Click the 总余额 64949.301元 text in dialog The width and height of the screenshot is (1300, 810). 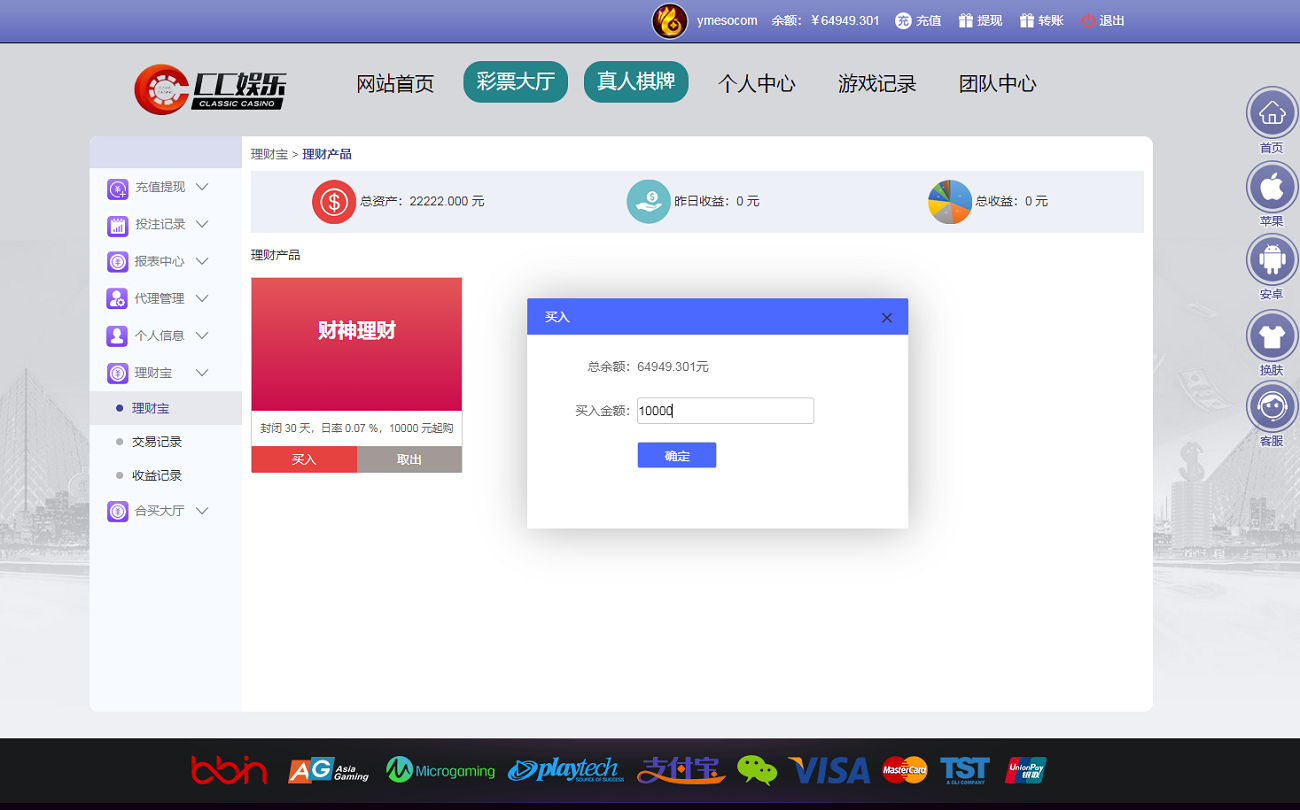tap(648, 367)
